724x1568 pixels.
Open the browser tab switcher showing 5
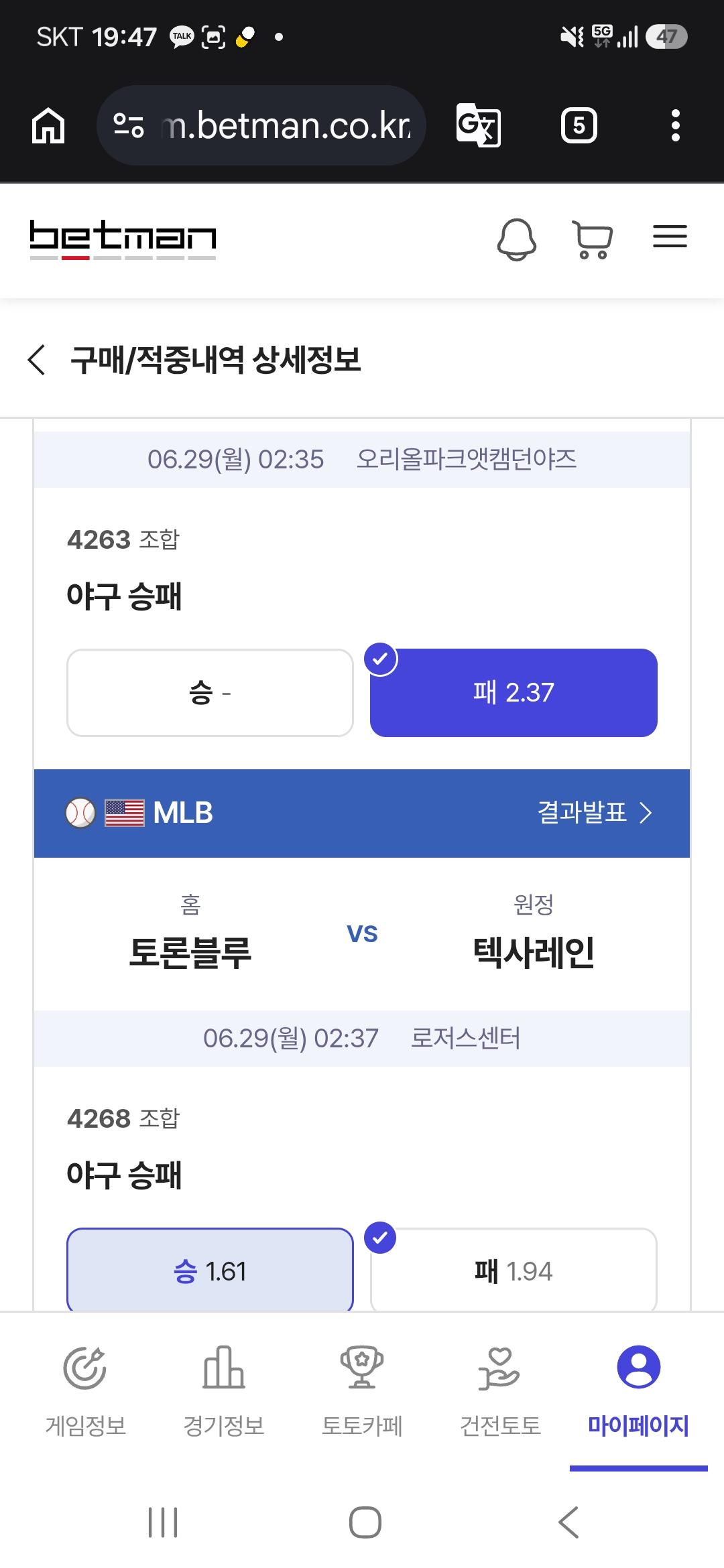point(579,125)
